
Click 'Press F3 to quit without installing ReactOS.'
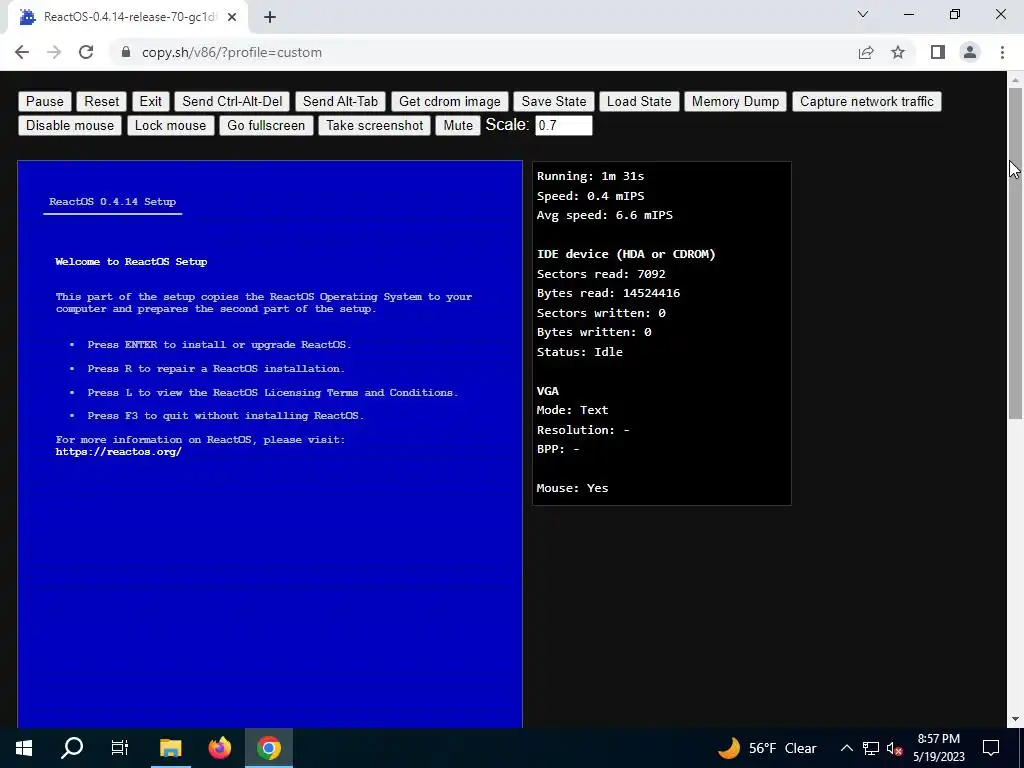[x=226, y=416]
